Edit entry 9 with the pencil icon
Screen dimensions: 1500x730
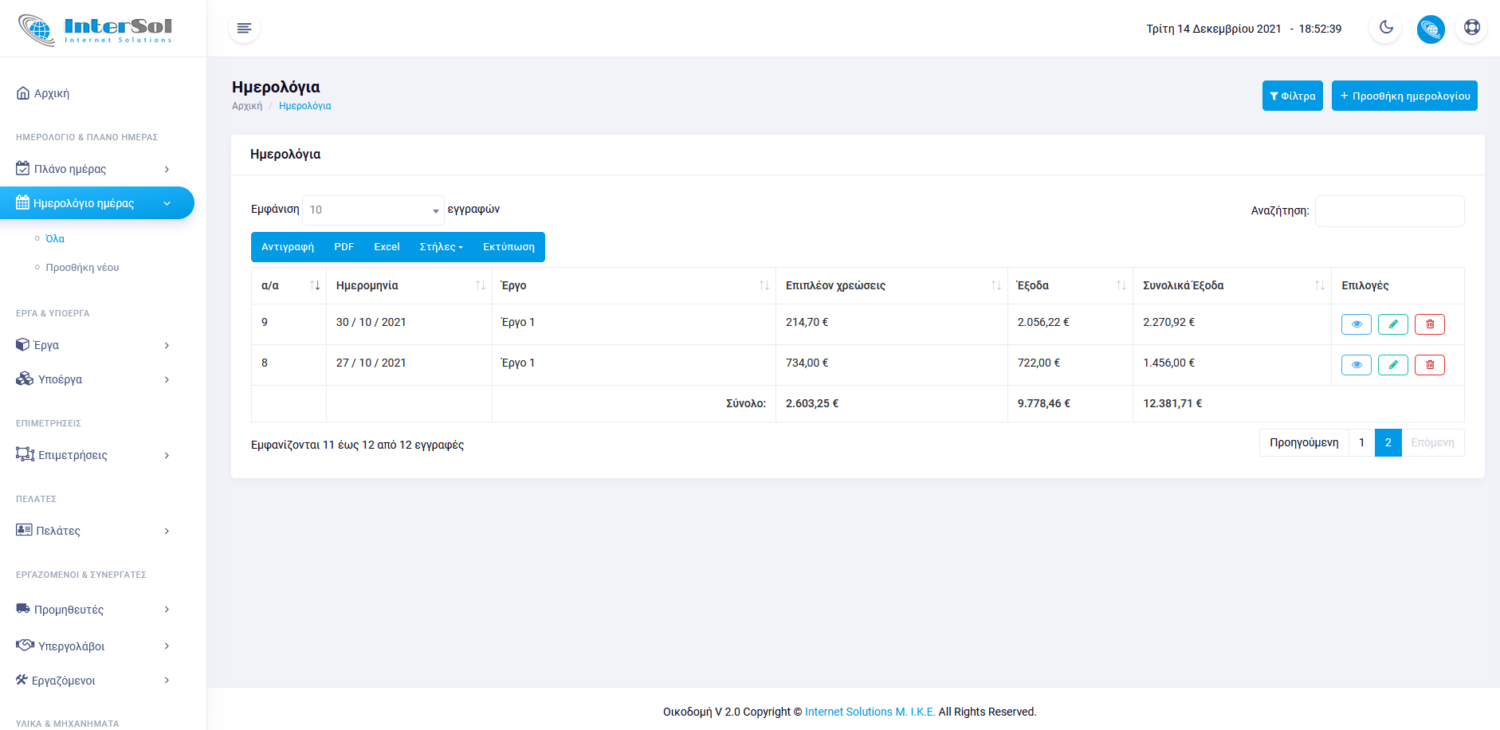click(1393, 324)
